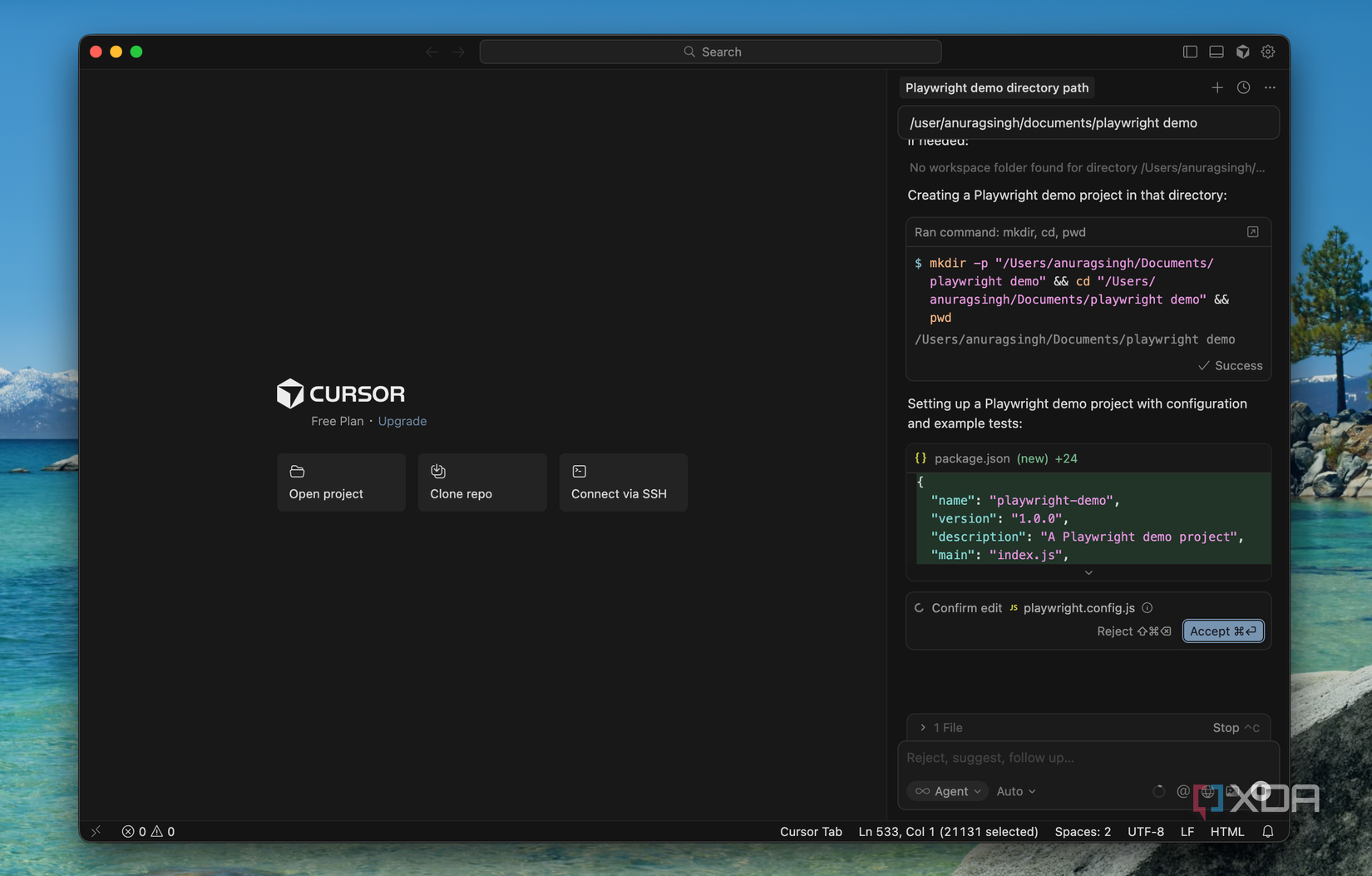Viewport: 1372px width, 876px height.
Task: Toggle the bottom panel visibility
Action: coord(1216,52)
